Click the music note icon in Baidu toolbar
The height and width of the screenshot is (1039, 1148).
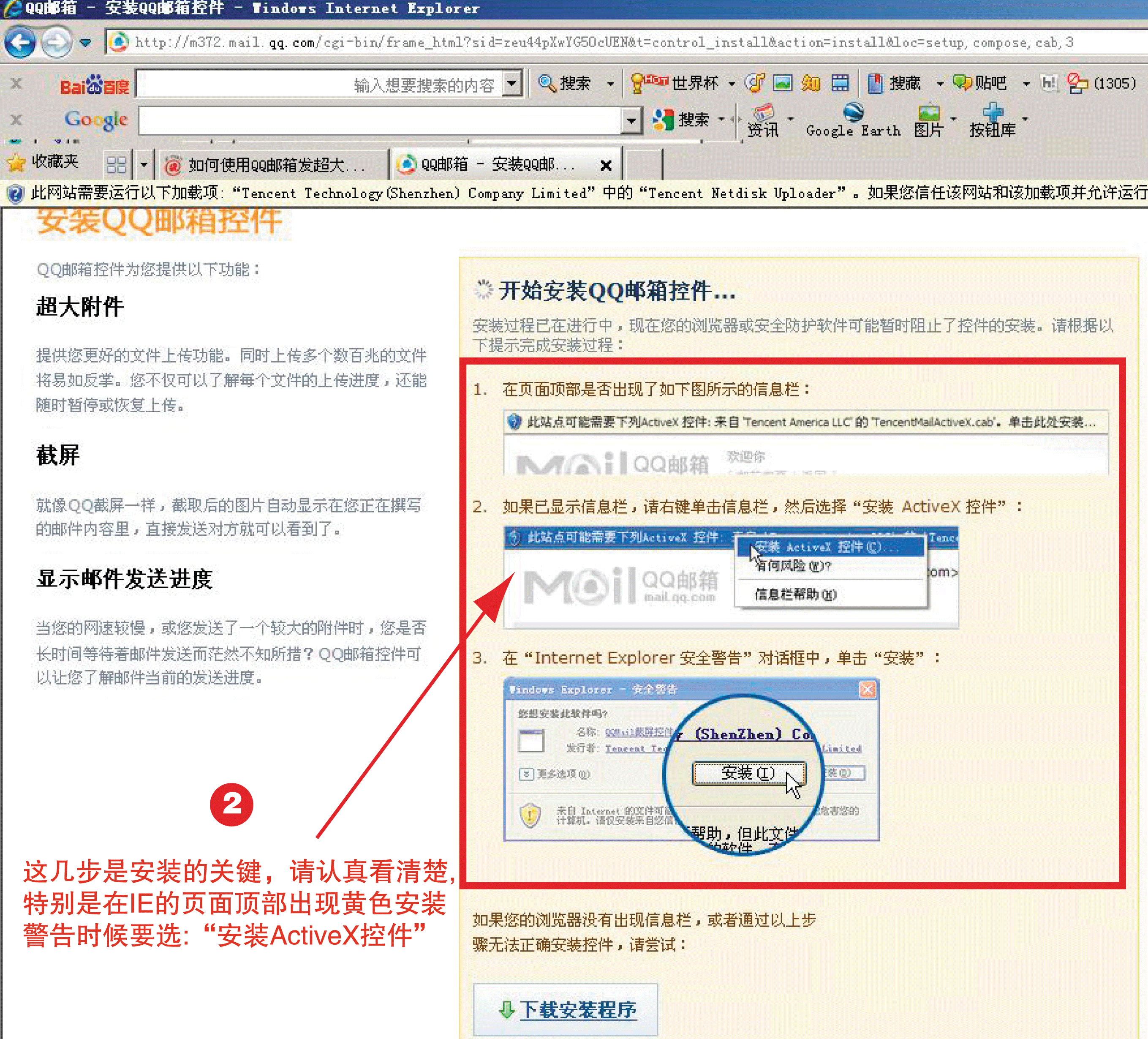click(755, 83)
